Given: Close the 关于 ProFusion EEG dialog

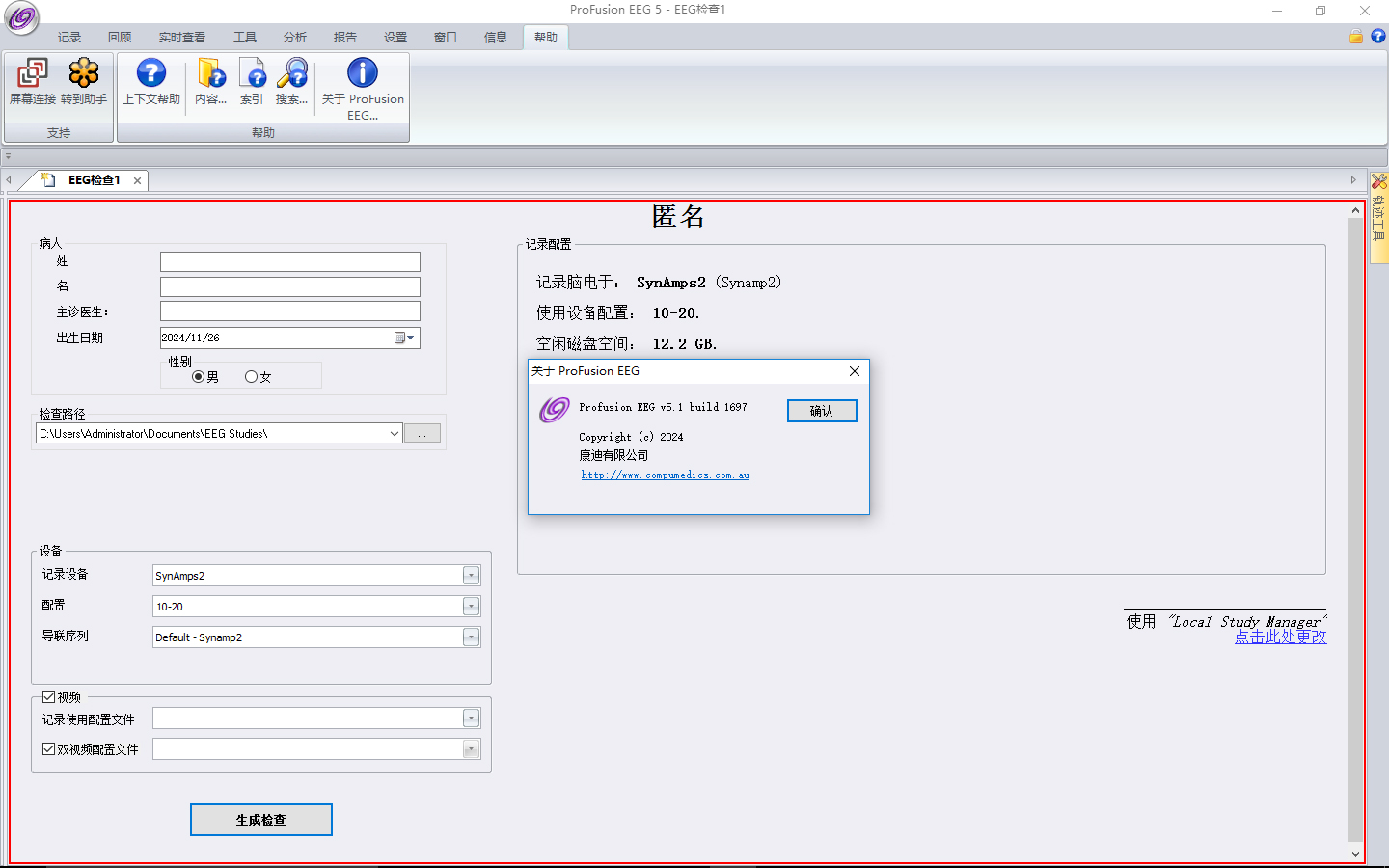Looking at the screenshot, I should [x=855, y=371].
